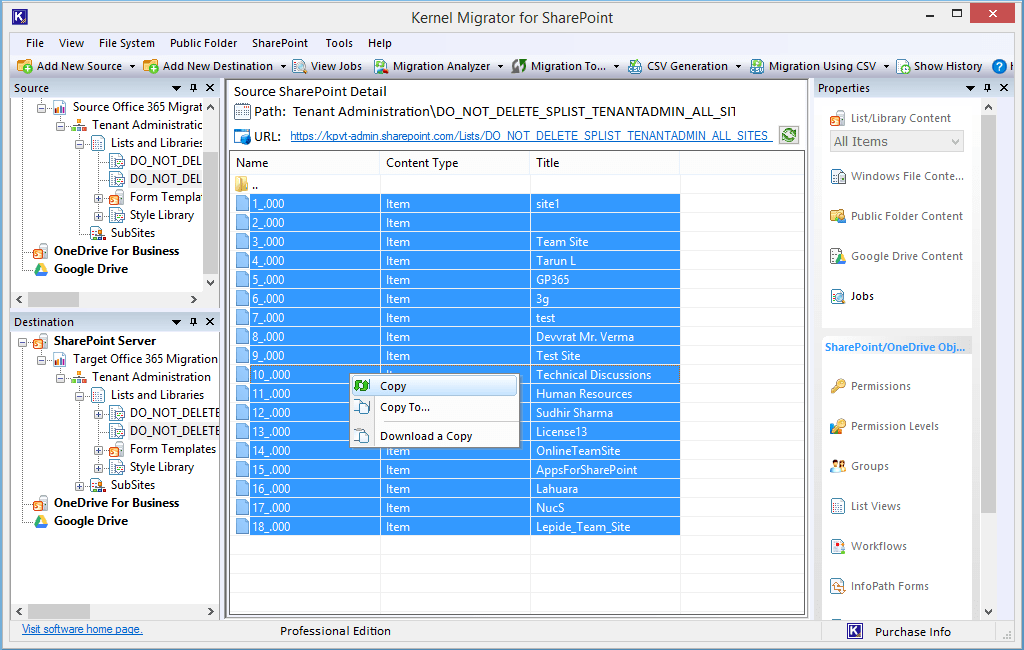Viewport: 1024px width, 650px height.
Task: Select Download a Copy context menu entry
Action: point(435,436)
